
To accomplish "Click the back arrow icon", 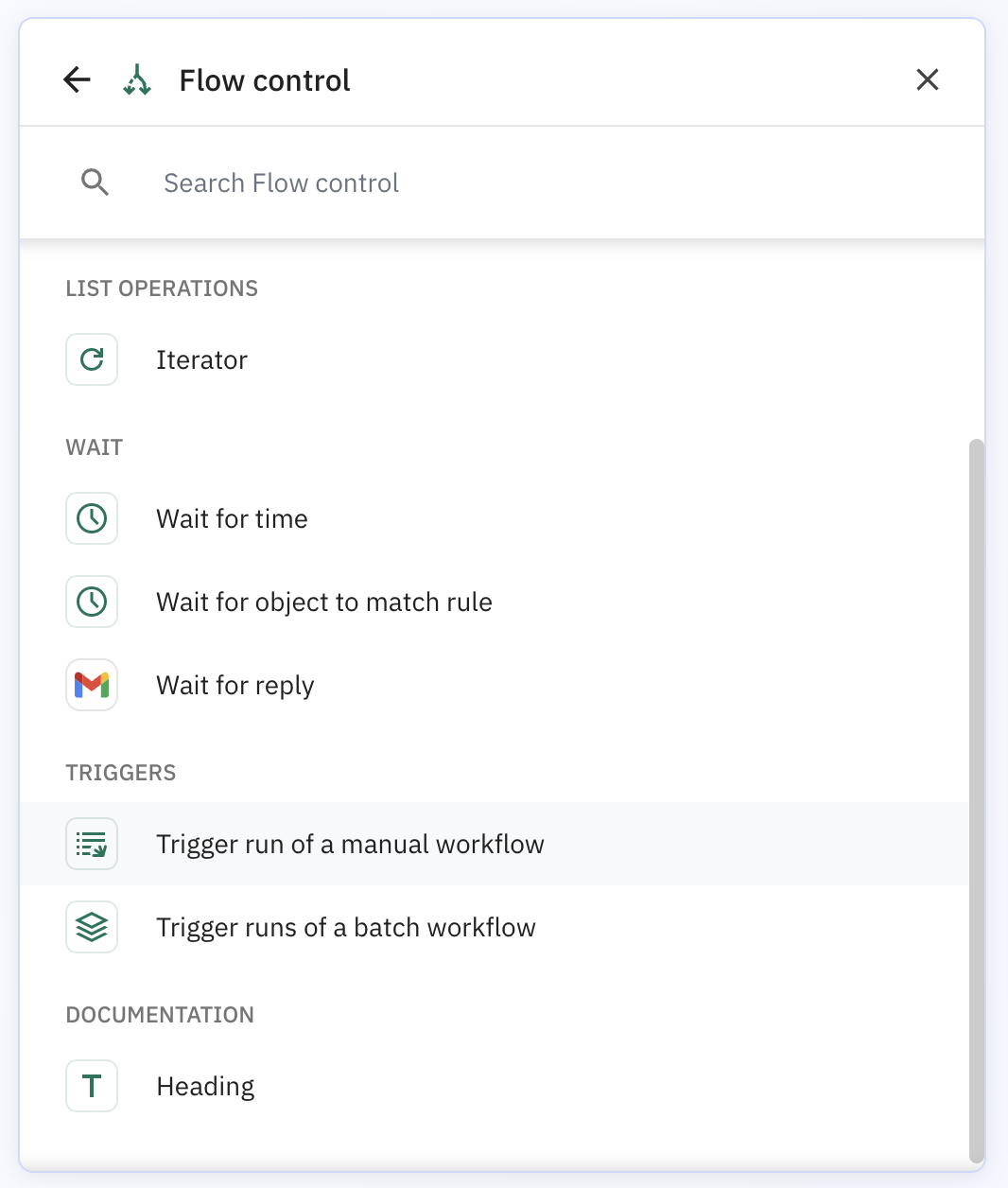I will [77, 80].
